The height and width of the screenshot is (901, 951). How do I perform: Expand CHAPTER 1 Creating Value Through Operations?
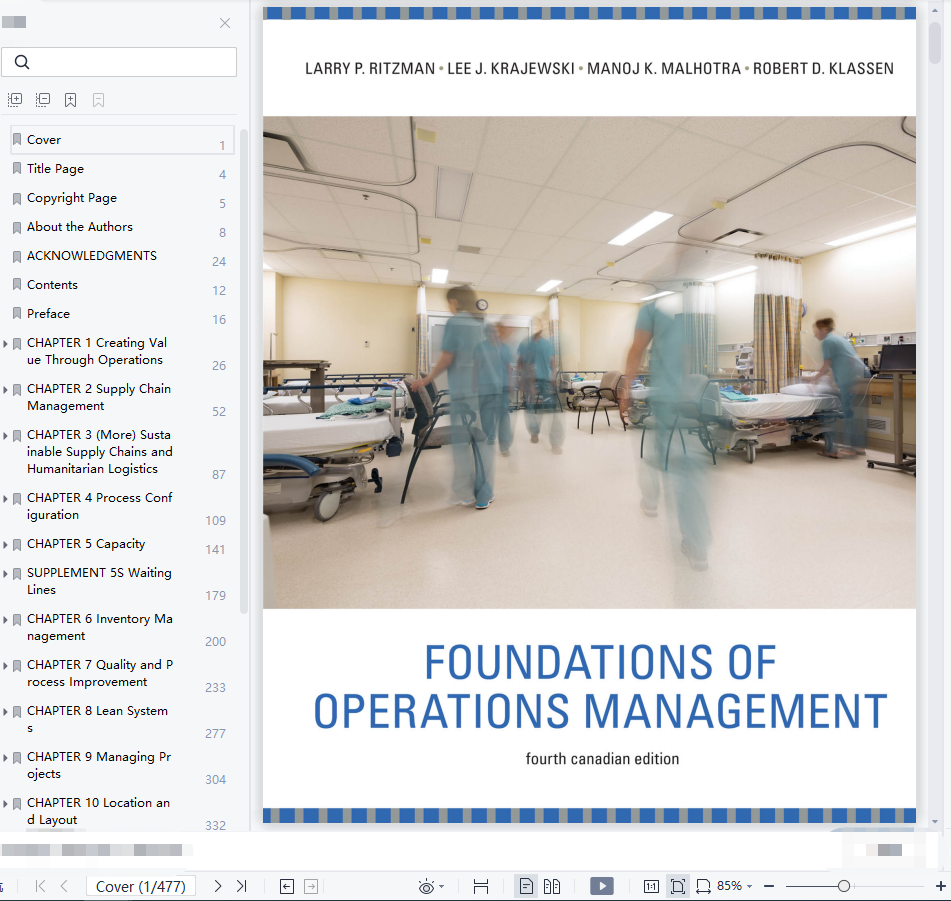point(5,344)
